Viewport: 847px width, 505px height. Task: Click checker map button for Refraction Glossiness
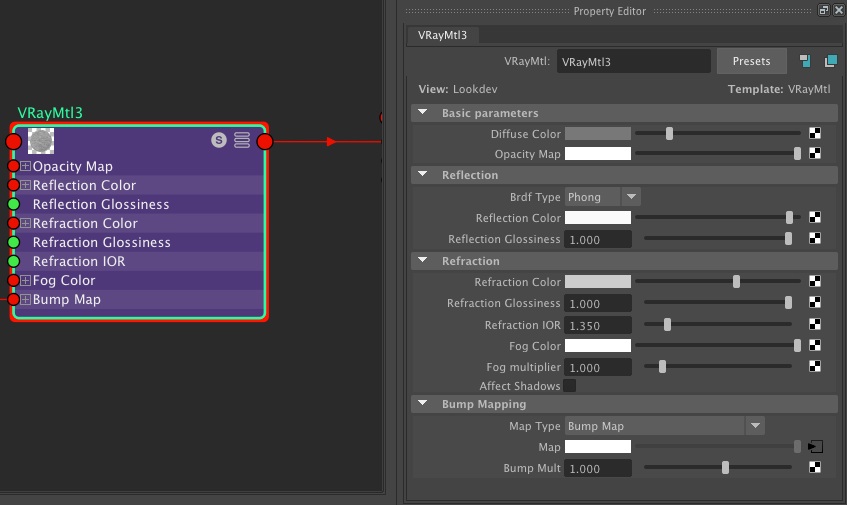(x=815, y=302)
